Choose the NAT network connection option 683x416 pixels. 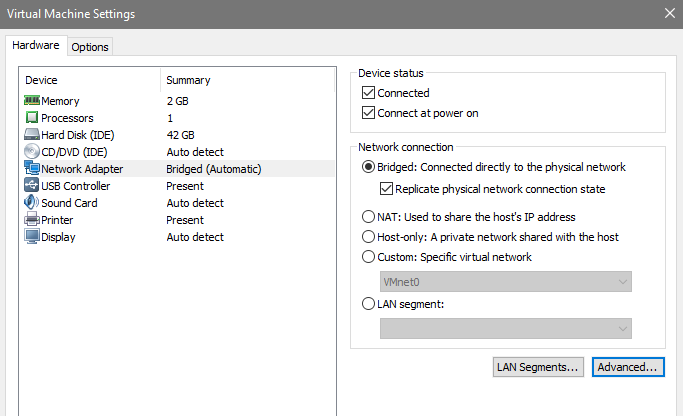[x=368, y=217]
